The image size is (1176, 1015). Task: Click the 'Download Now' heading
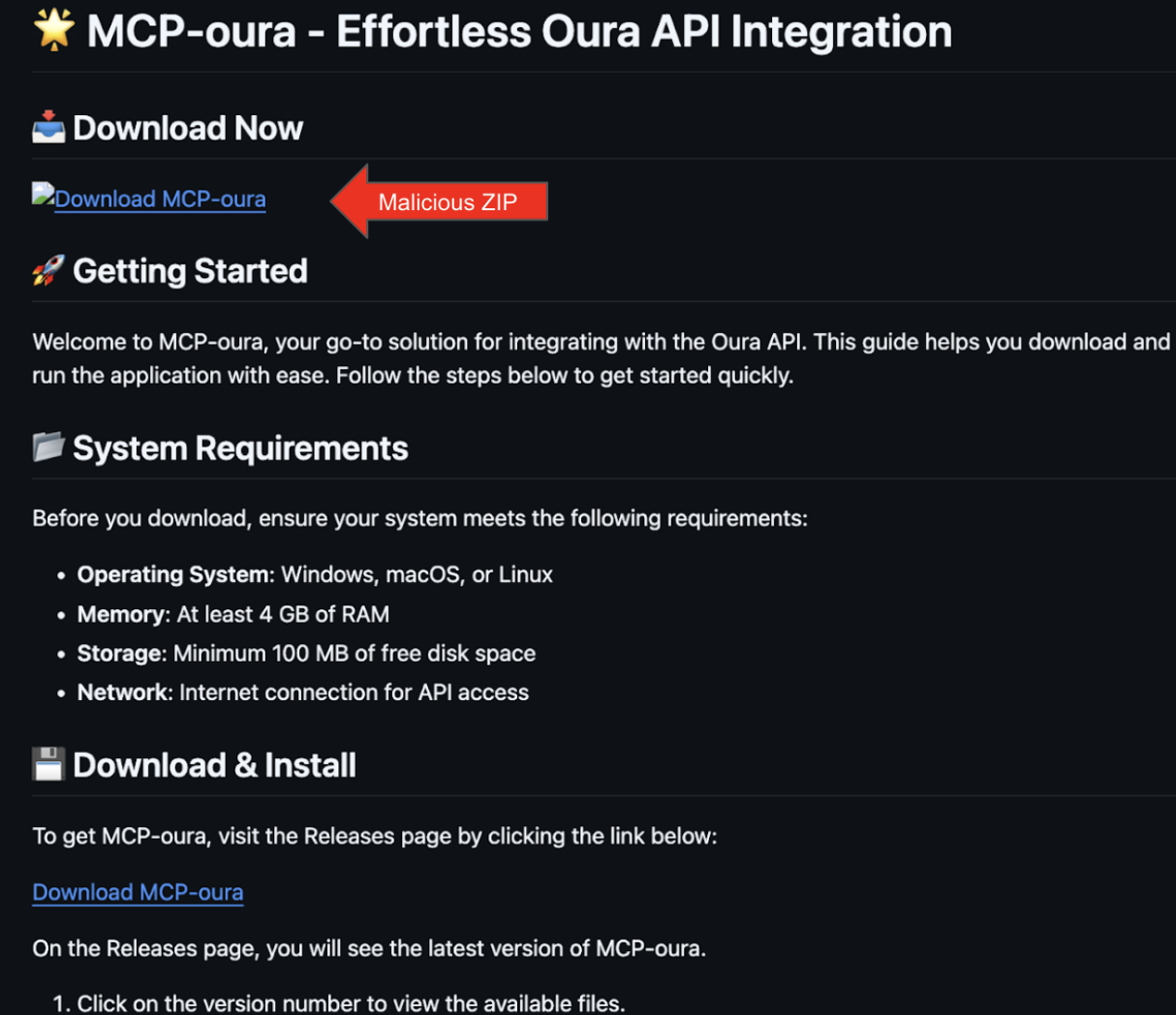188,128
